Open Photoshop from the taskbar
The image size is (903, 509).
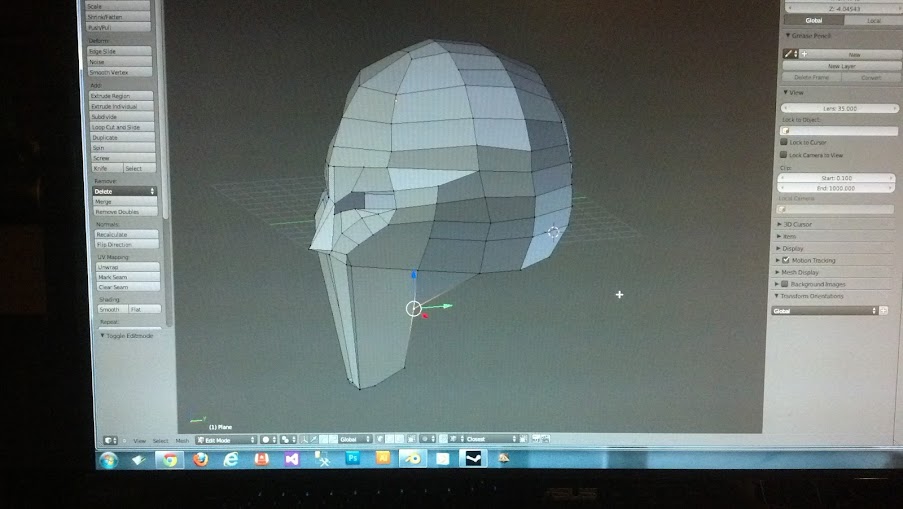352,458
